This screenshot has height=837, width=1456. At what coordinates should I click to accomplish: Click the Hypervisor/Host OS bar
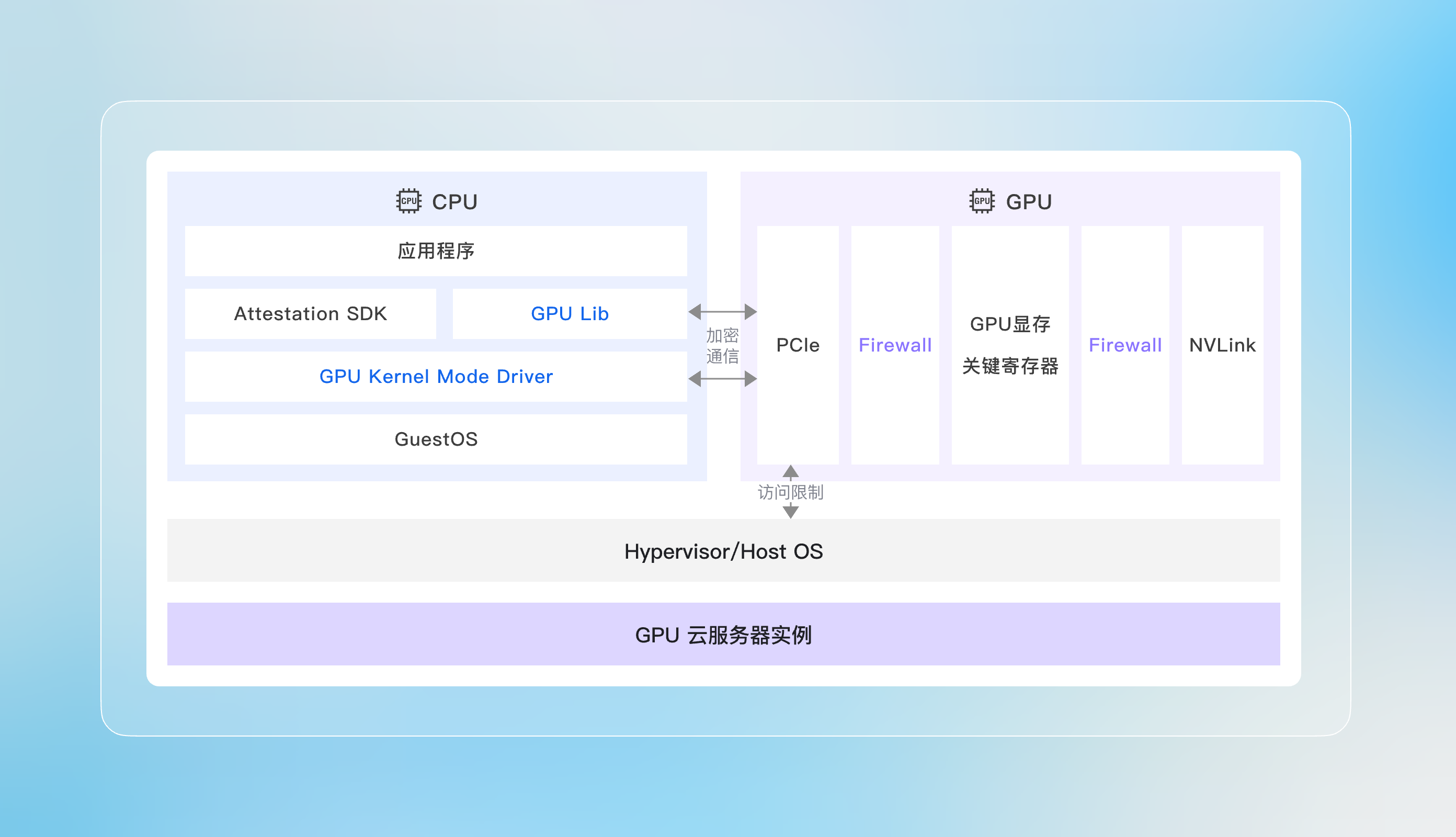coord(723,551)
